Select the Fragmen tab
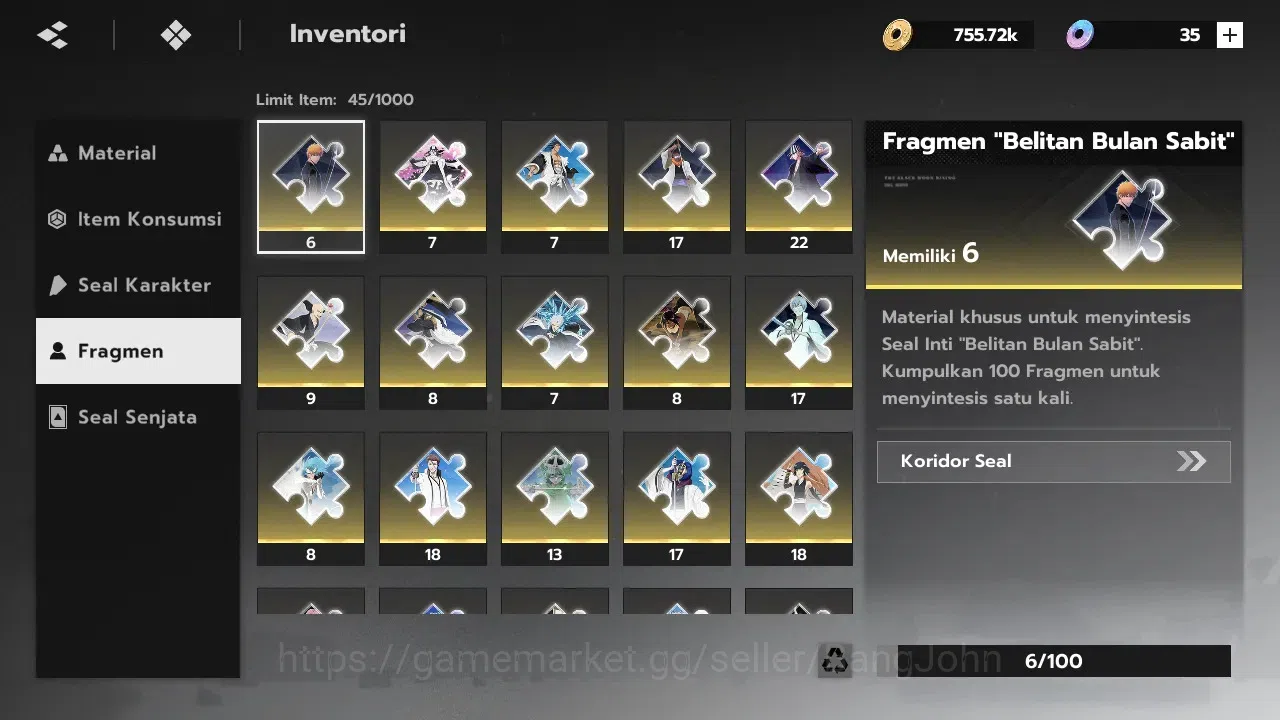Image resolution: width=1280 pixels, height=720 pixels. (138, 351)
